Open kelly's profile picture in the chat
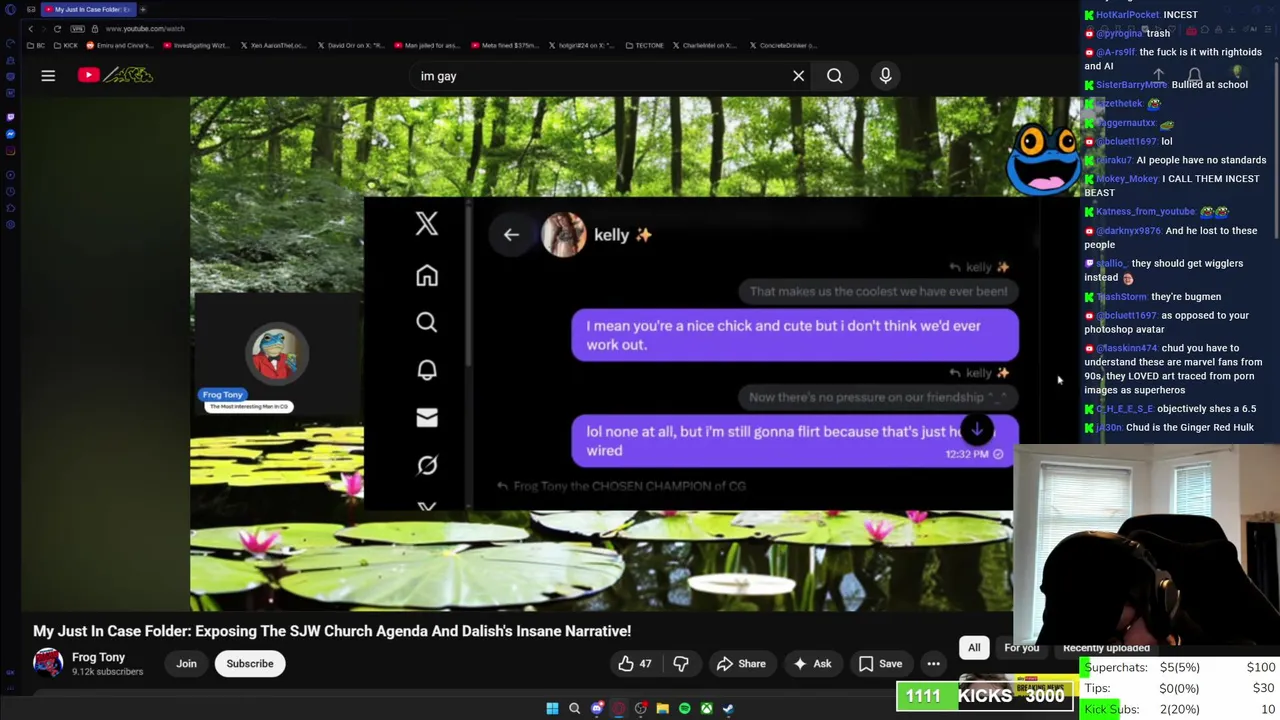1280x720 pixels. click(563, 235)
